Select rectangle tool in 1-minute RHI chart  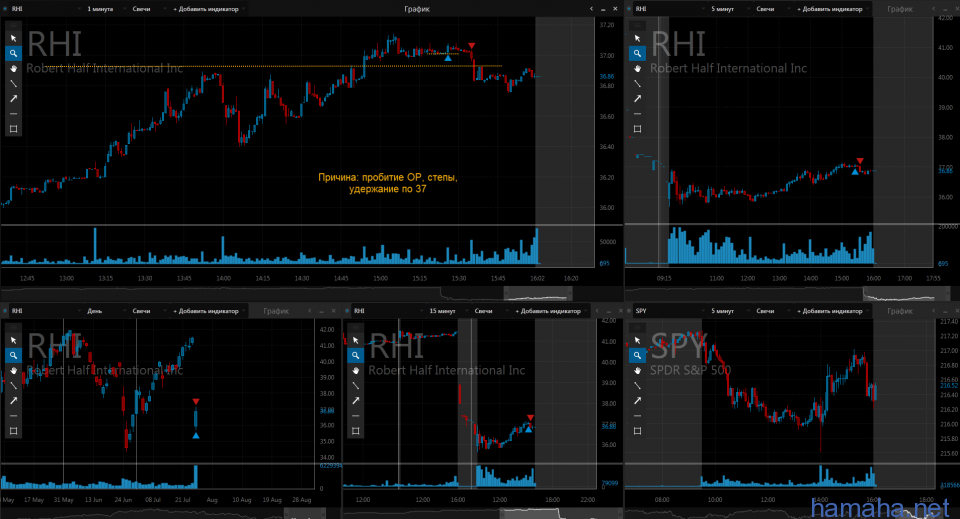[x=13, y=129]
